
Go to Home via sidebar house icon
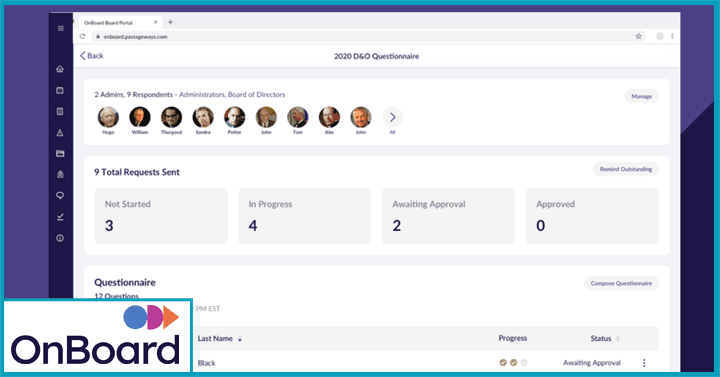pyautogui.click(x=60, y=69)
